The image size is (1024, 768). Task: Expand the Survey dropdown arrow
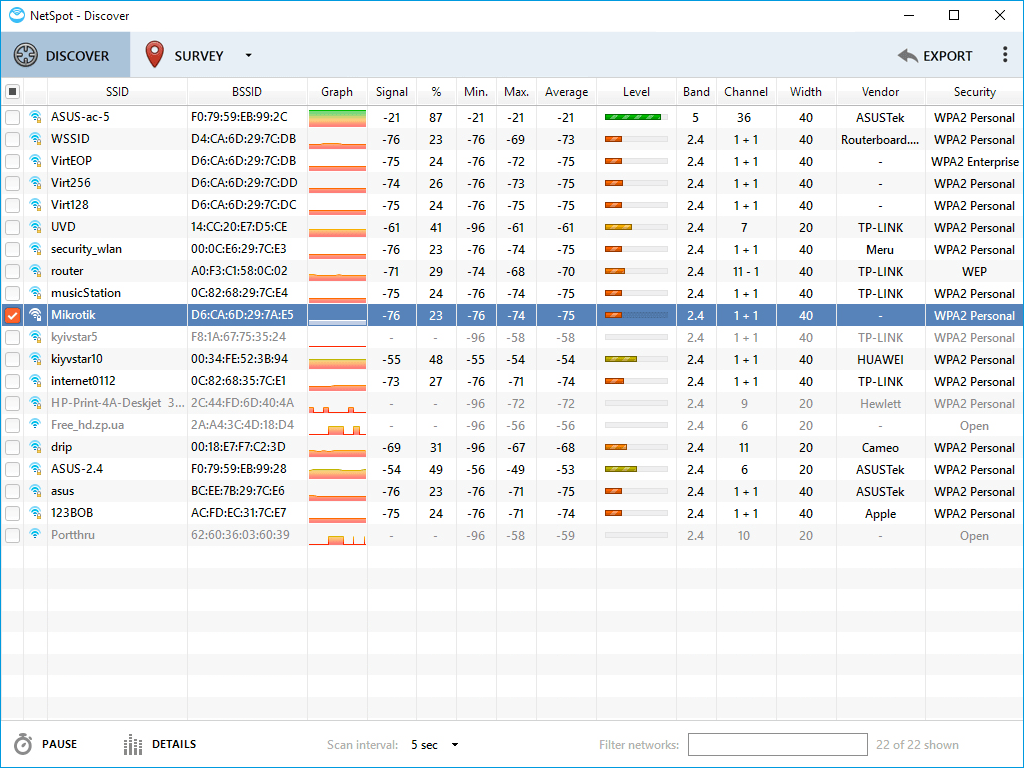click(248, 56)
